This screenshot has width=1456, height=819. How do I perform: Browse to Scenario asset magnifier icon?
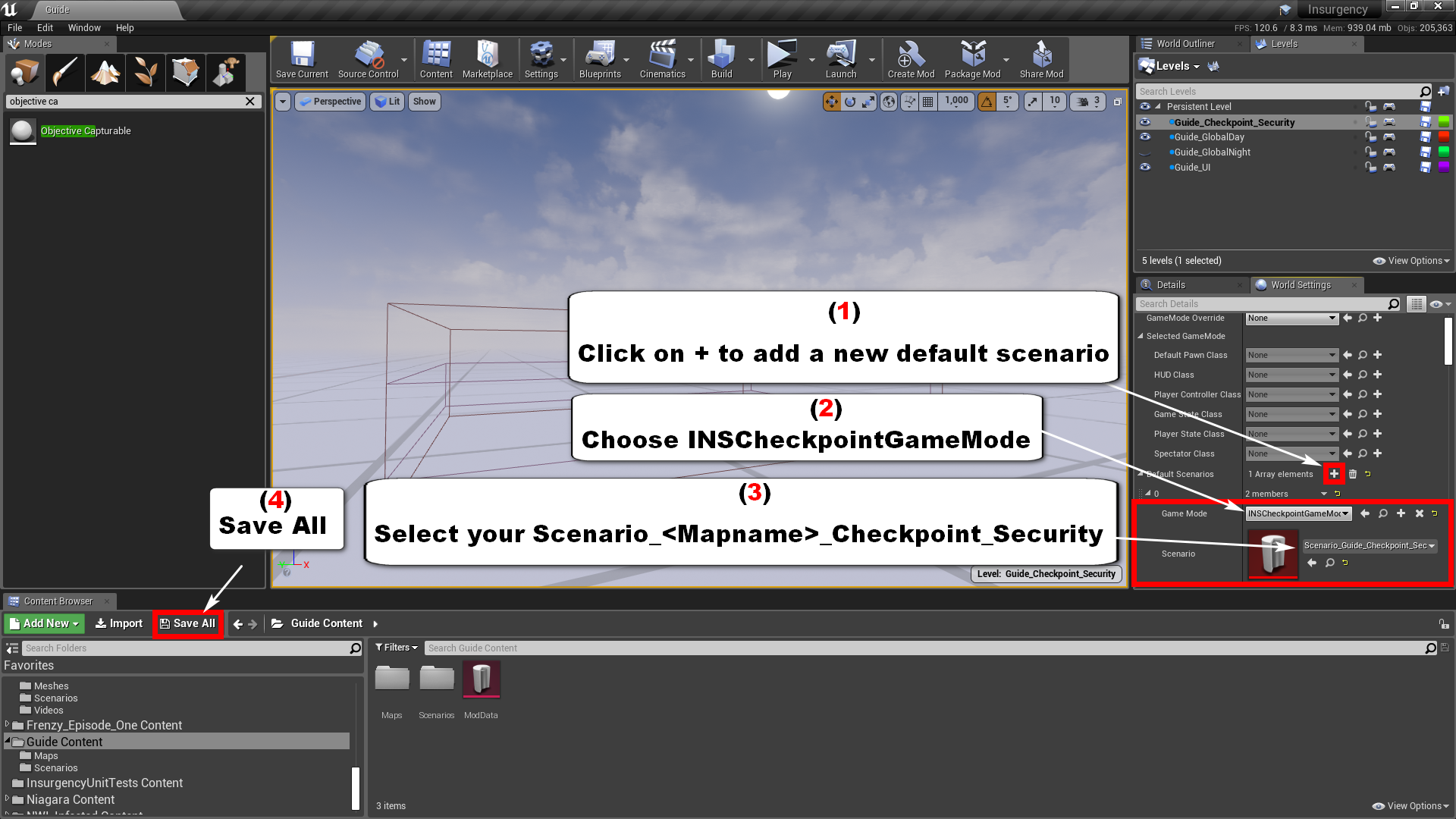tap(1329, 563)
